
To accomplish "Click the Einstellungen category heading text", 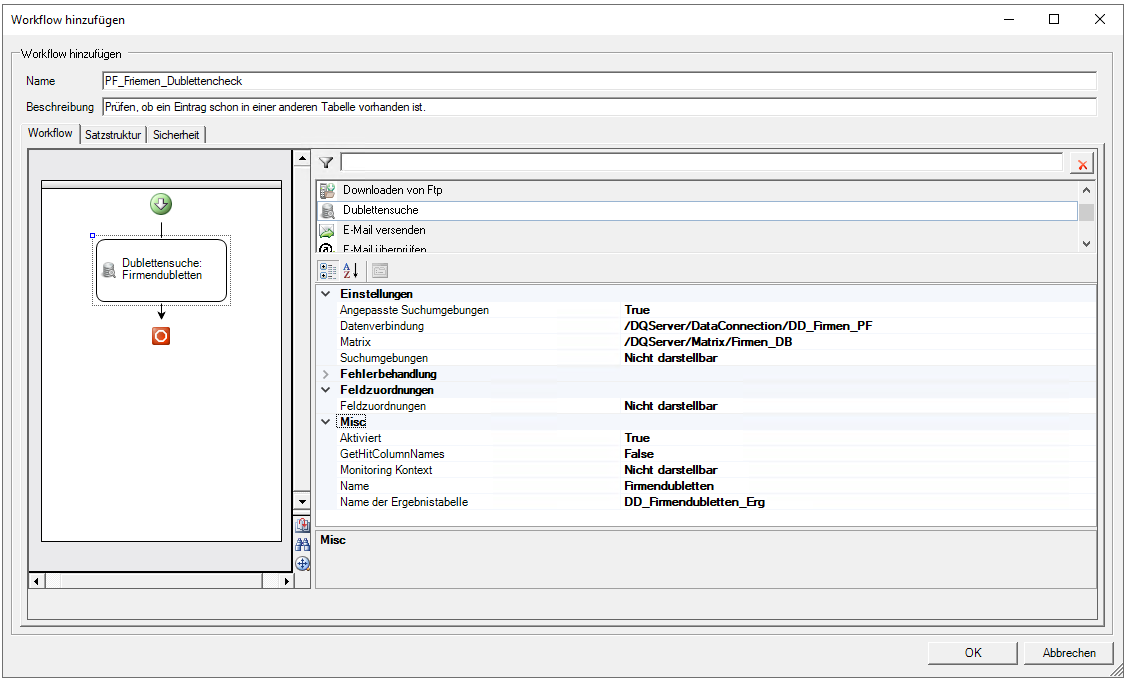I will [376, 294].
